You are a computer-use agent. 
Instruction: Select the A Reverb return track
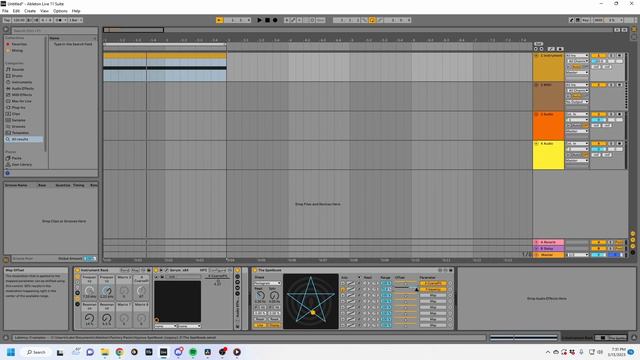tap(548, 242)
